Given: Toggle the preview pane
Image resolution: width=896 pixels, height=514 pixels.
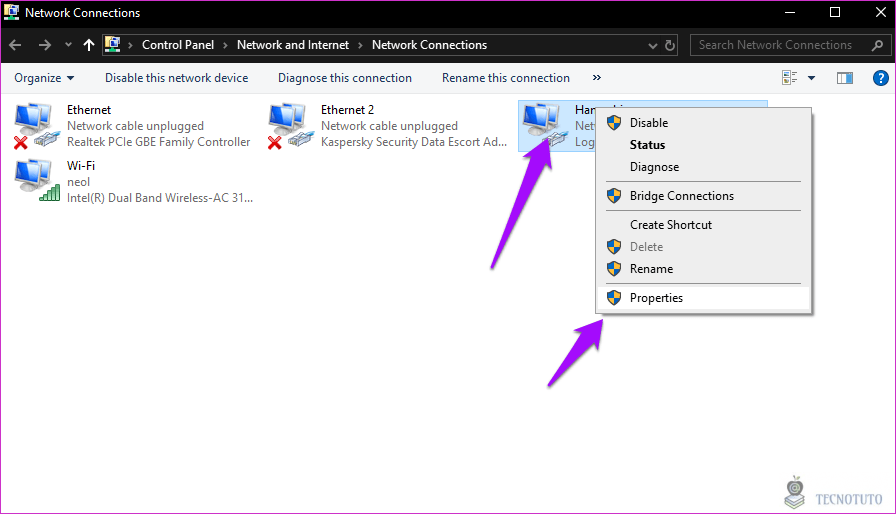Looking at the screenshot, I should pyautogui.click(x=845, y=78).
